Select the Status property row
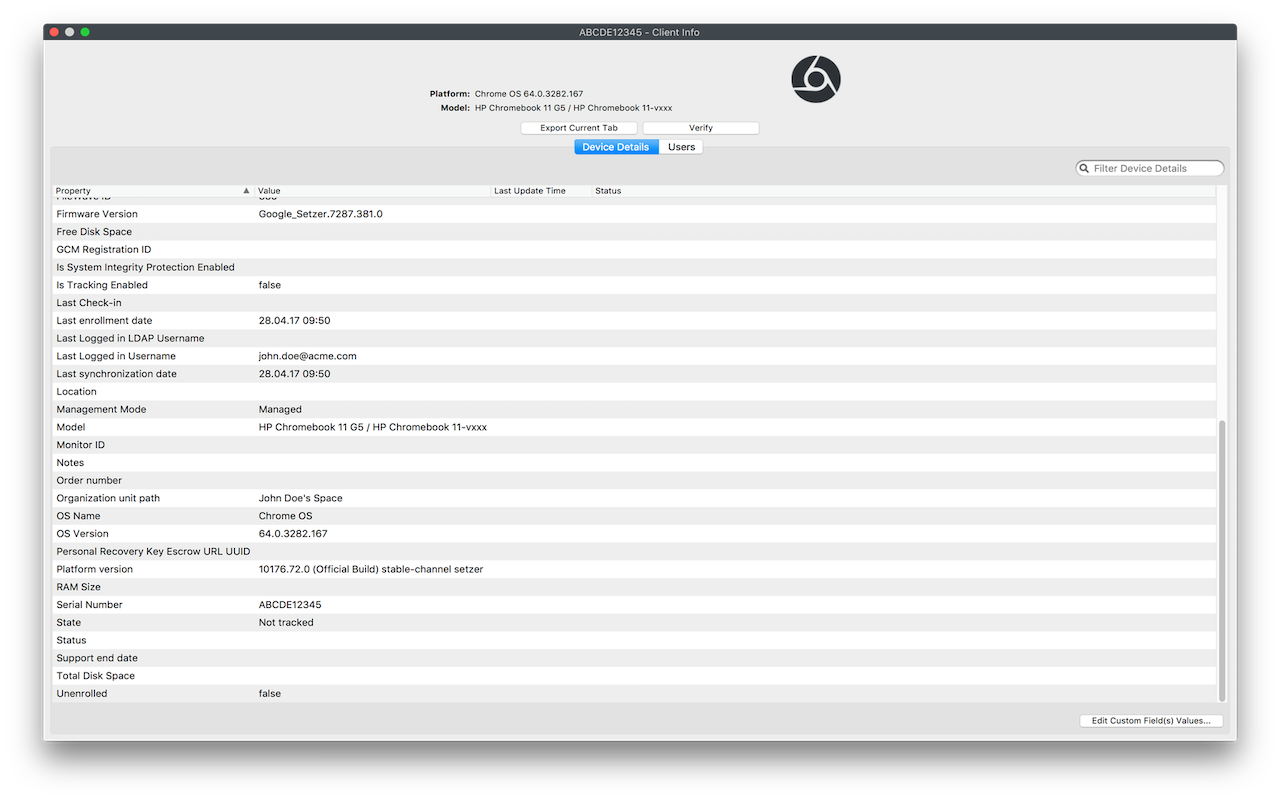The width and height of the screenshot is (1280, 800). (634, 640)
